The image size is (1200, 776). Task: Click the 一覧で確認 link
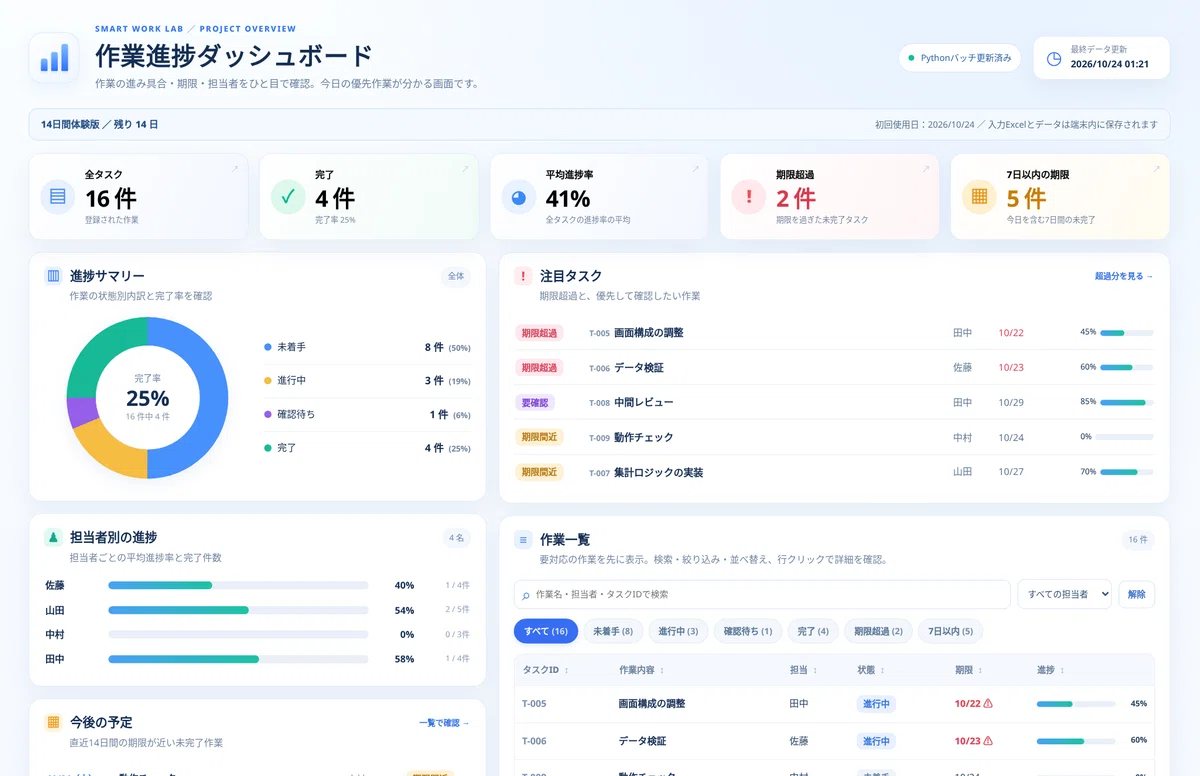coord(444,722)
